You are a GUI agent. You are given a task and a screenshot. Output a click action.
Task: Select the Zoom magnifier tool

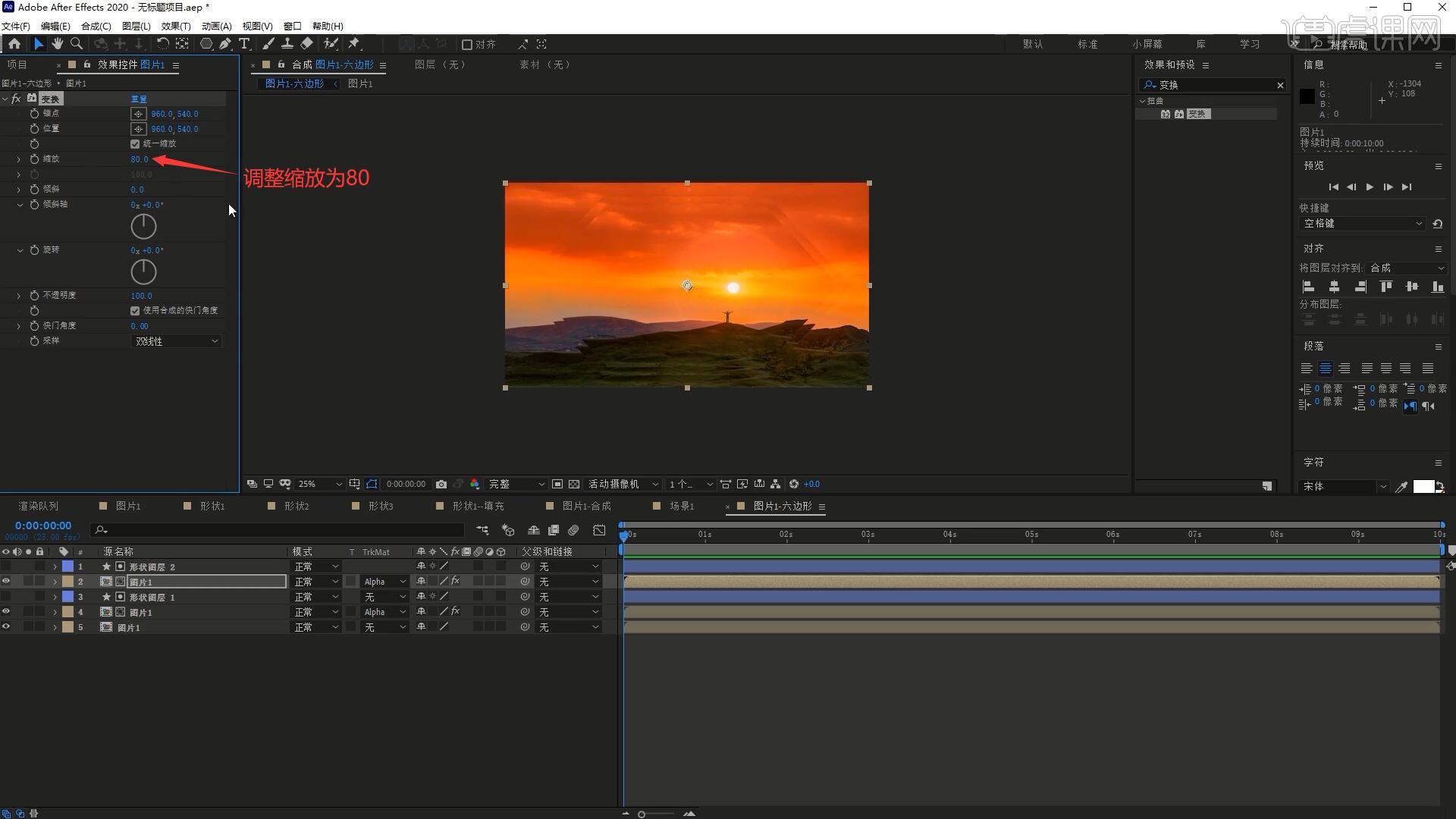(77, 44)
